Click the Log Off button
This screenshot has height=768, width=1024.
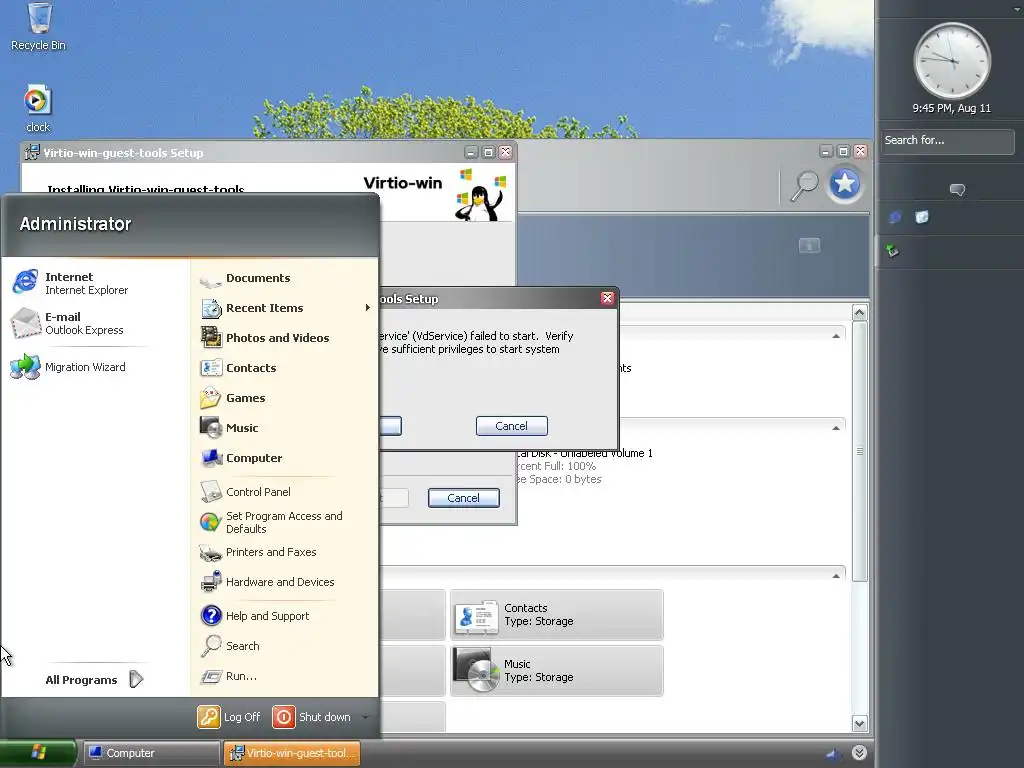click(x=229, y=717)
